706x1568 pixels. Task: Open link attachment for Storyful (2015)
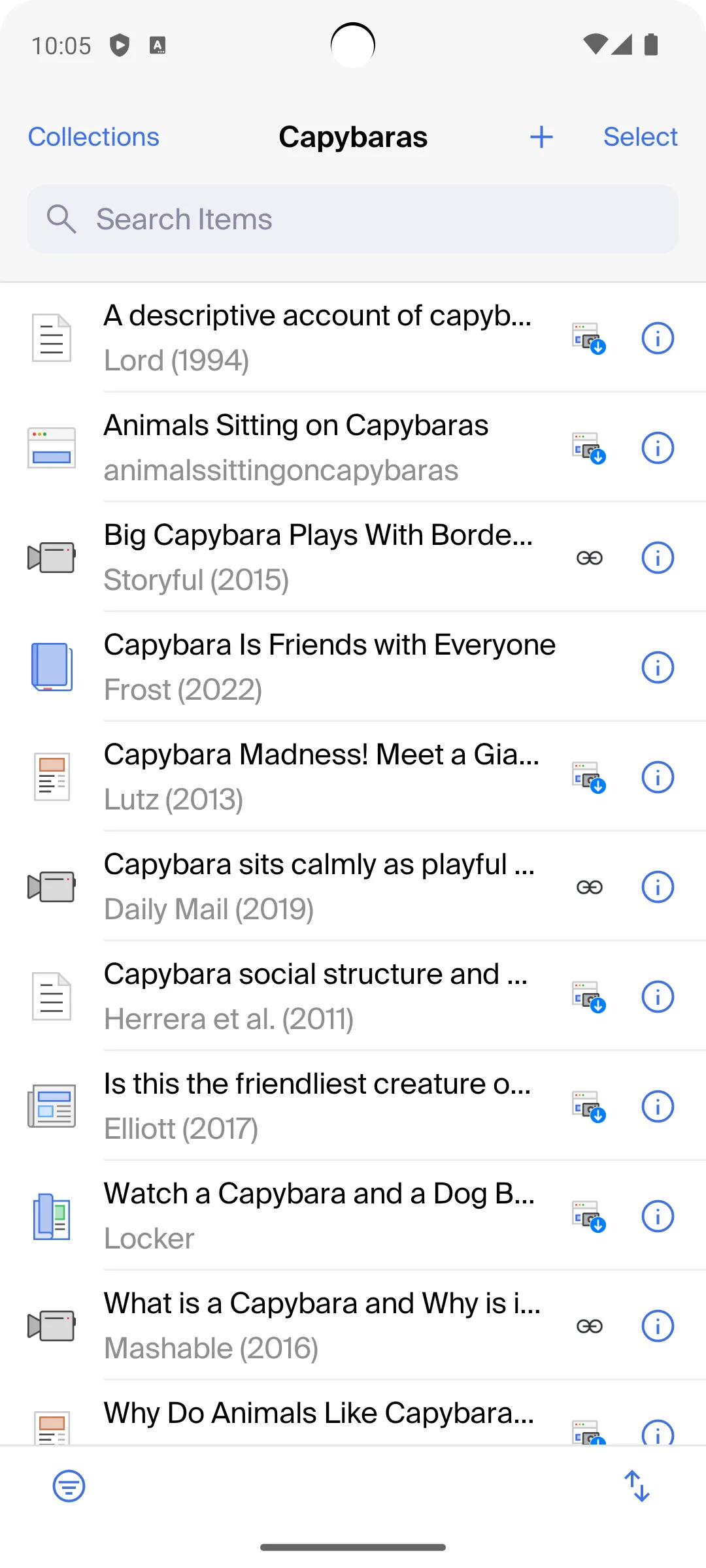click(x=589, y=558)
